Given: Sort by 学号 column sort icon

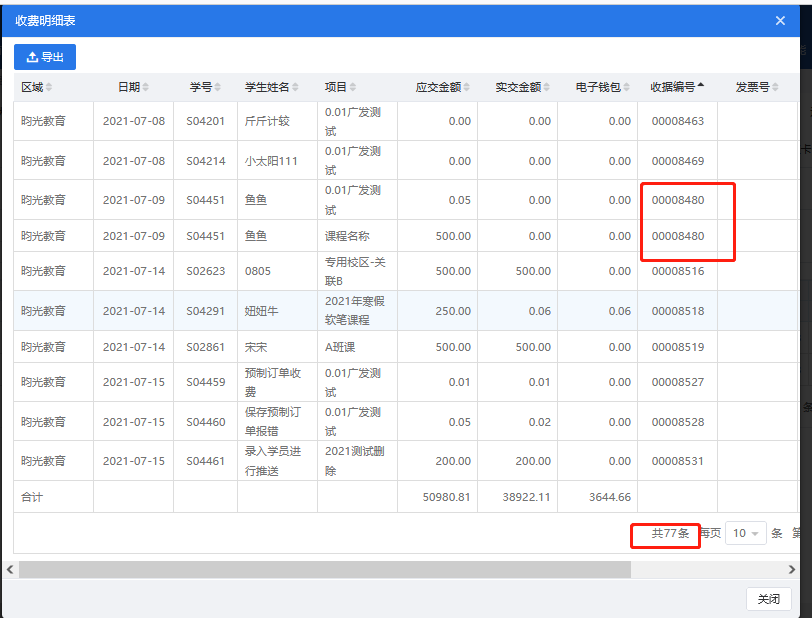Looking at the screenshot, I should click(218, 87).
